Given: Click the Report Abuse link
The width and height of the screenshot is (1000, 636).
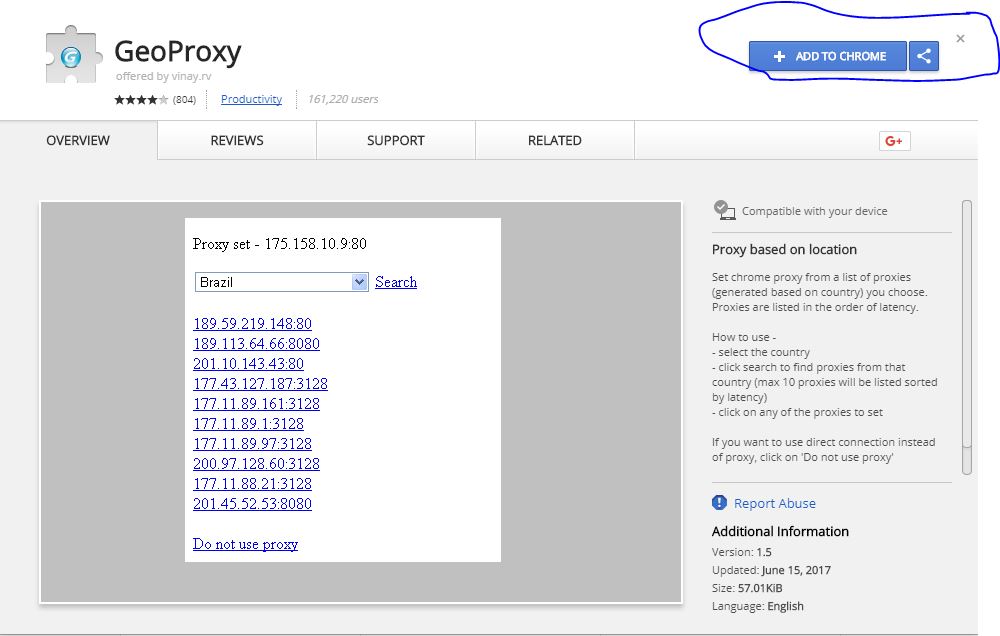Looking at the screenshot, I should [x=774, y=503].
